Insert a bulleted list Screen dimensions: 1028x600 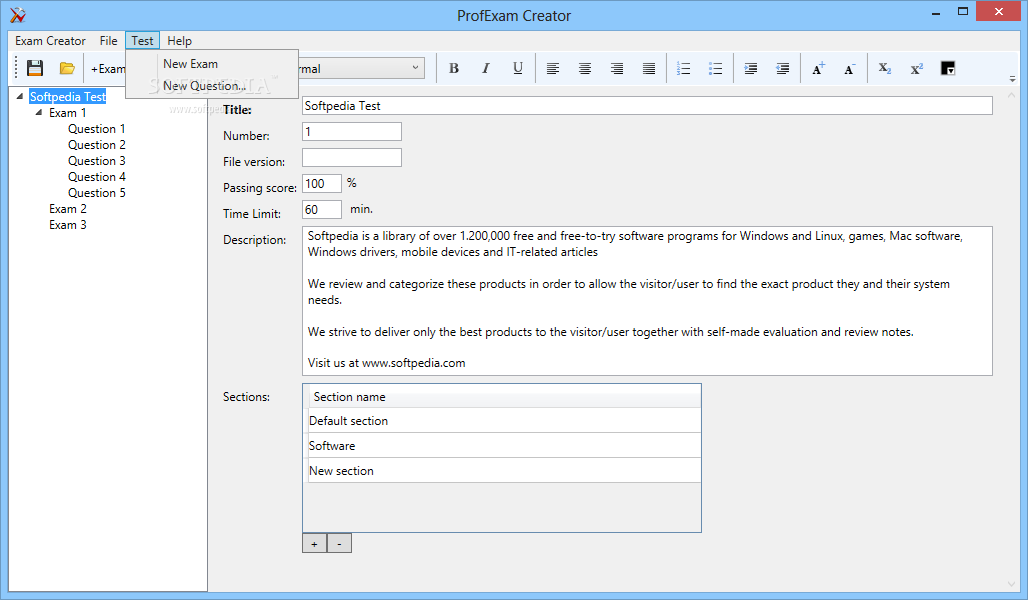tap(716, 68)
